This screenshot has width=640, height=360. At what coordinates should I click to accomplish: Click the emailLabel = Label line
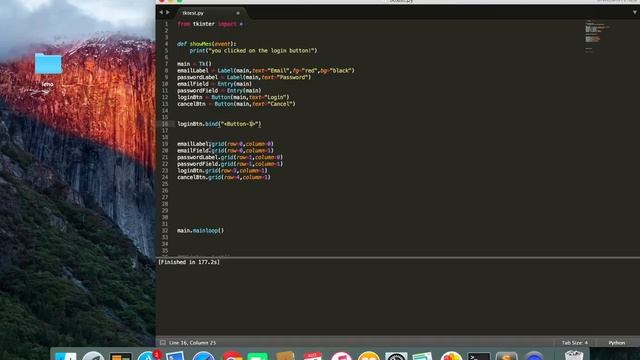[266, 71]
